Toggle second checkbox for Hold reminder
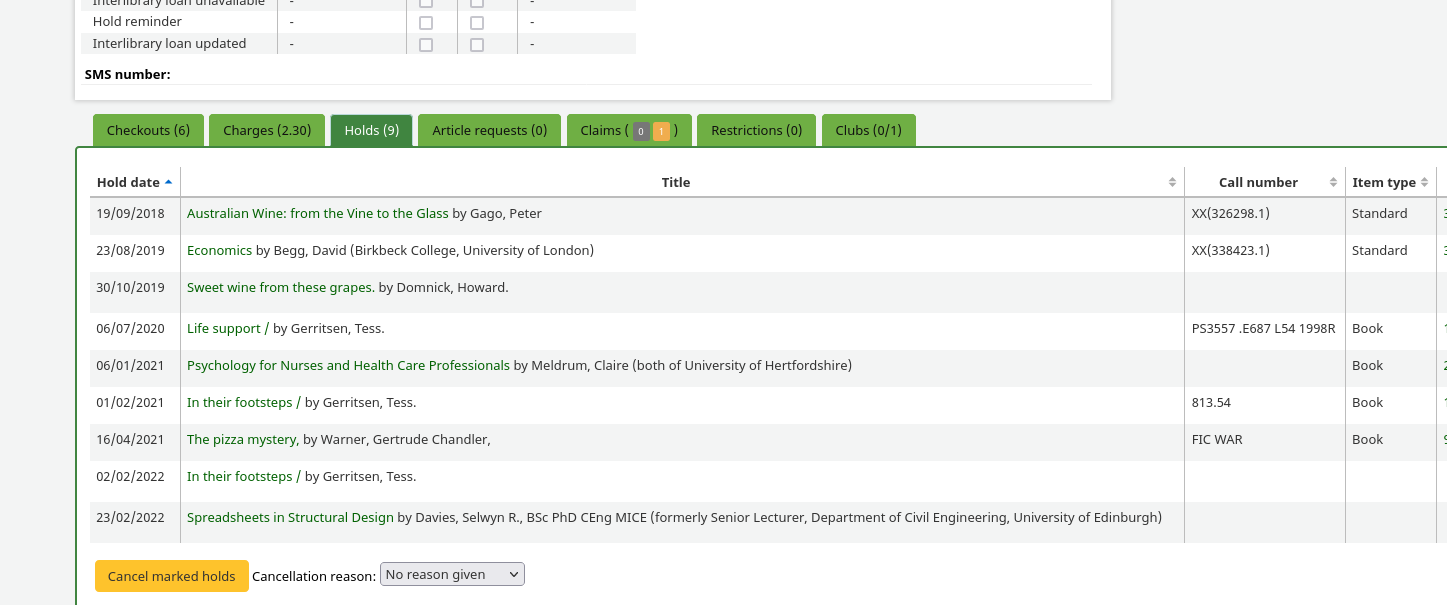The height and width of the screenshot is (605, 1447). click(x=477, y=22)
